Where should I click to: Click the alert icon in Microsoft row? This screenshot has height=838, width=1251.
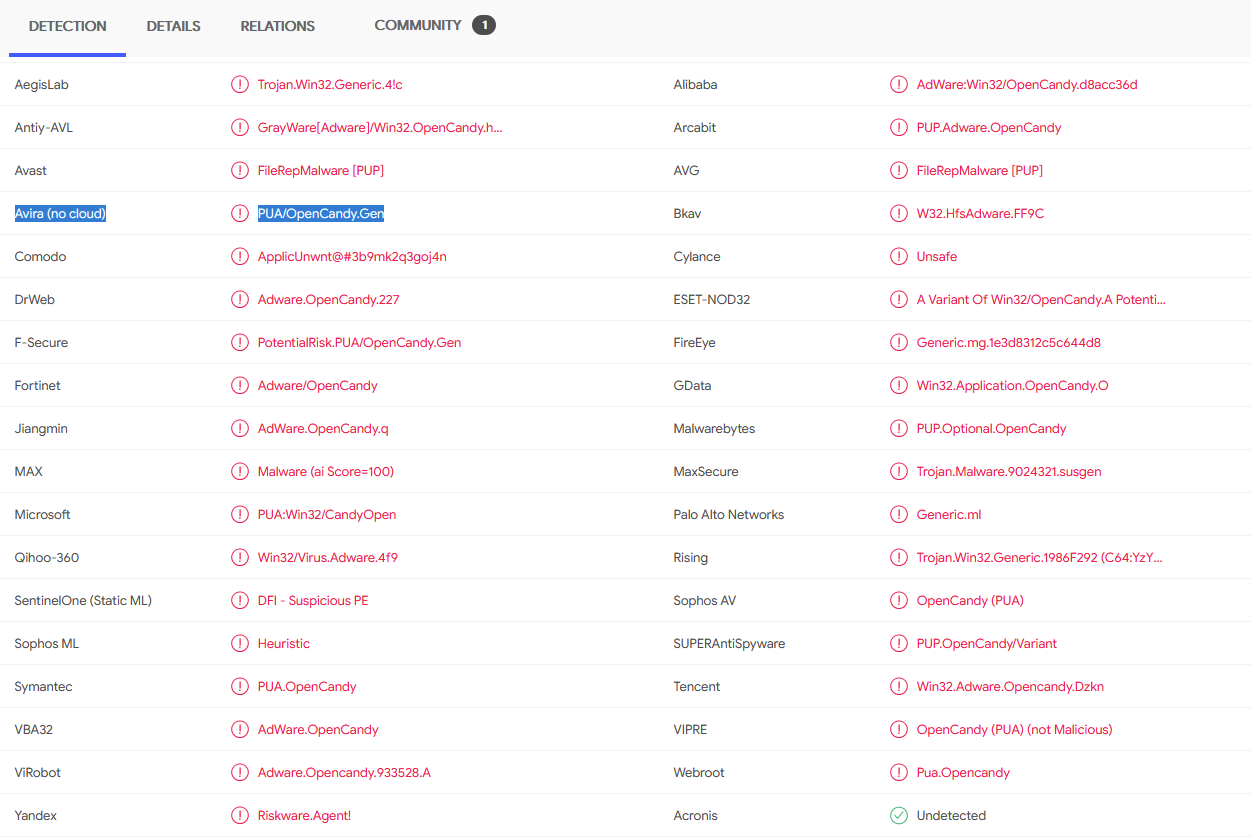tap(240, 515)
